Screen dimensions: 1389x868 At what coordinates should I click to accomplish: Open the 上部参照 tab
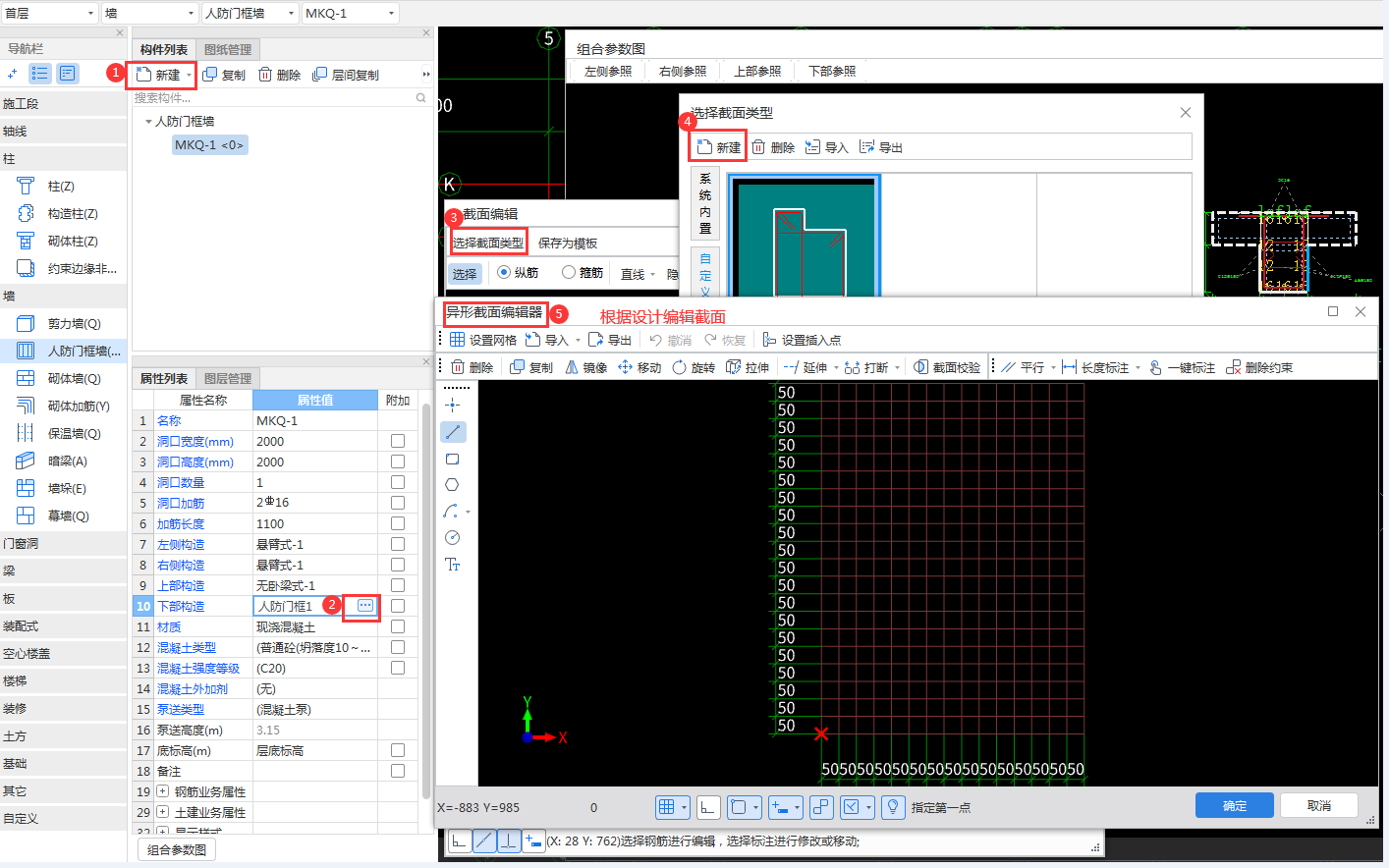pos(757,72)
